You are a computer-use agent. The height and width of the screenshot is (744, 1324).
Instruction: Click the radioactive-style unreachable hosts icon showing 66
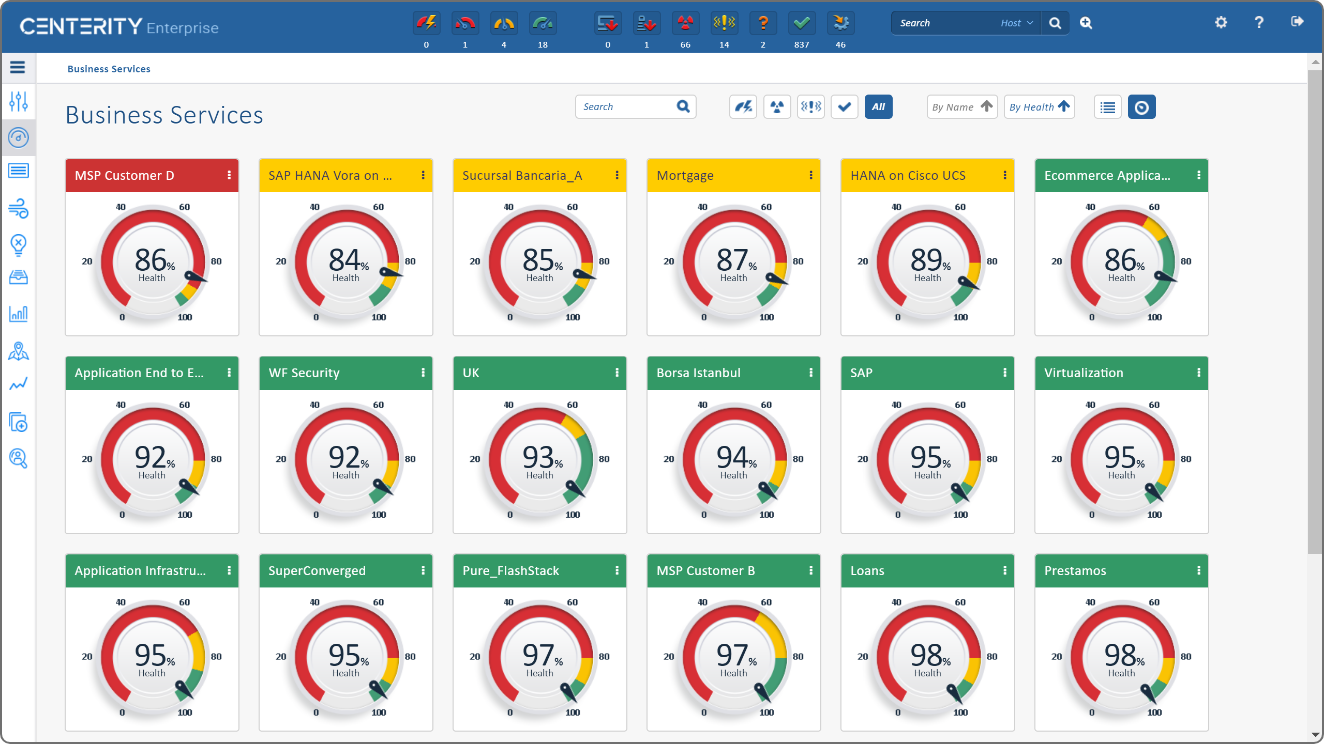(x=685, y=22)
